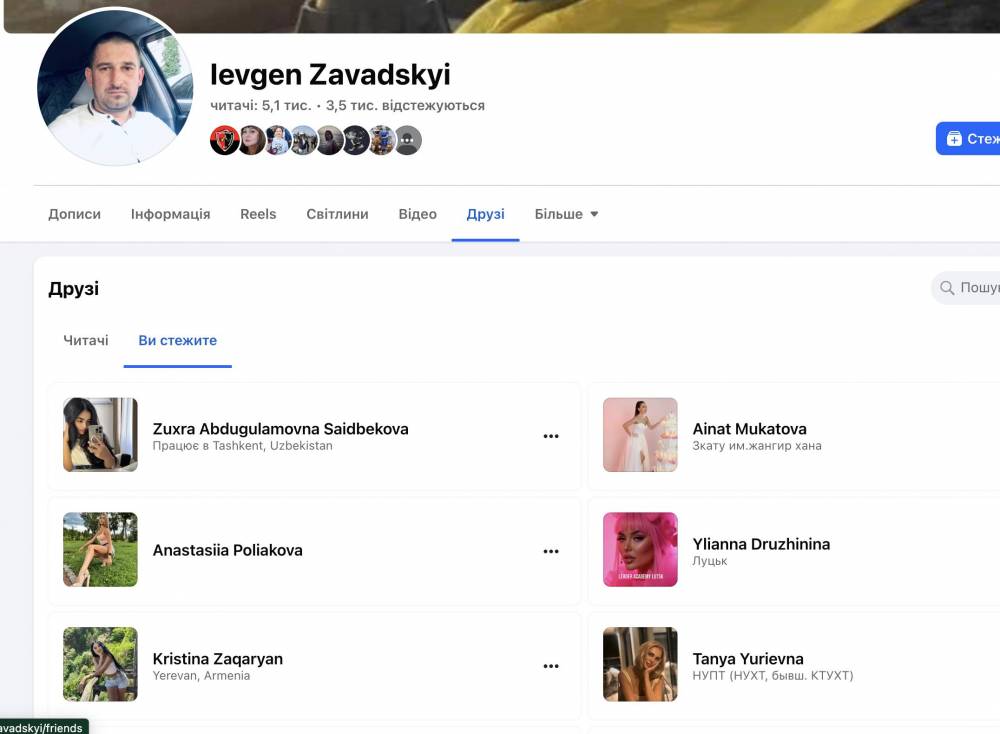1000x734 pixels.
Task: Click 3,5 тис. відстежуються link
Action: 405,105
